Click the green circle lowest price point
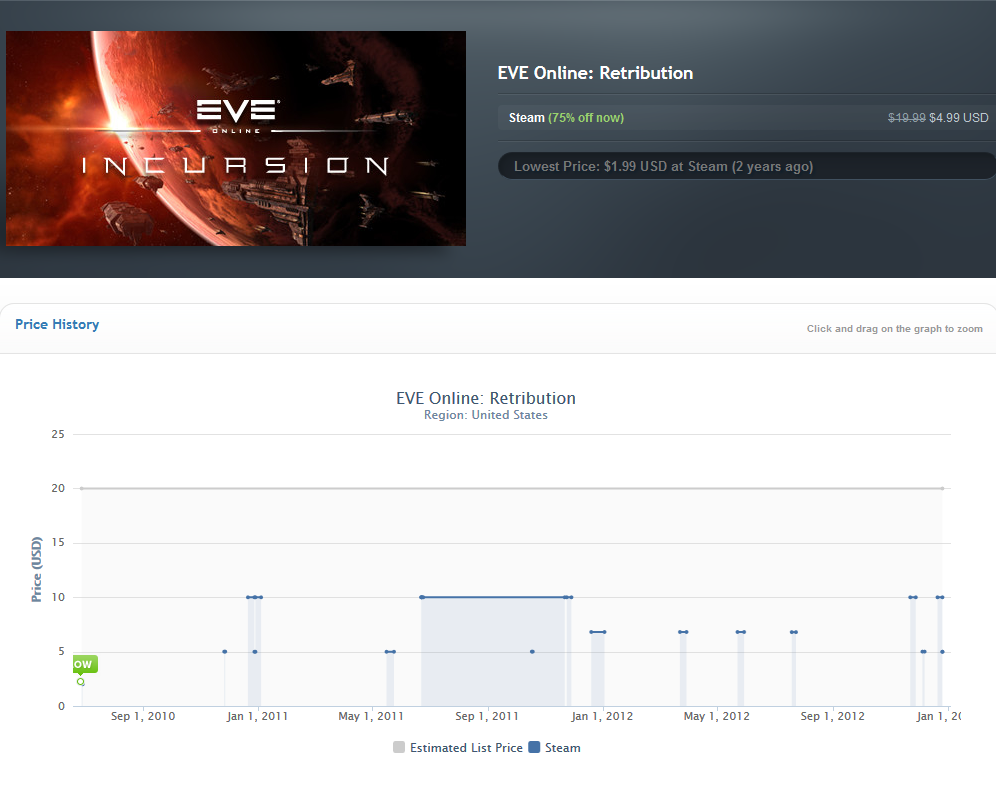 (x=81, y=682)
